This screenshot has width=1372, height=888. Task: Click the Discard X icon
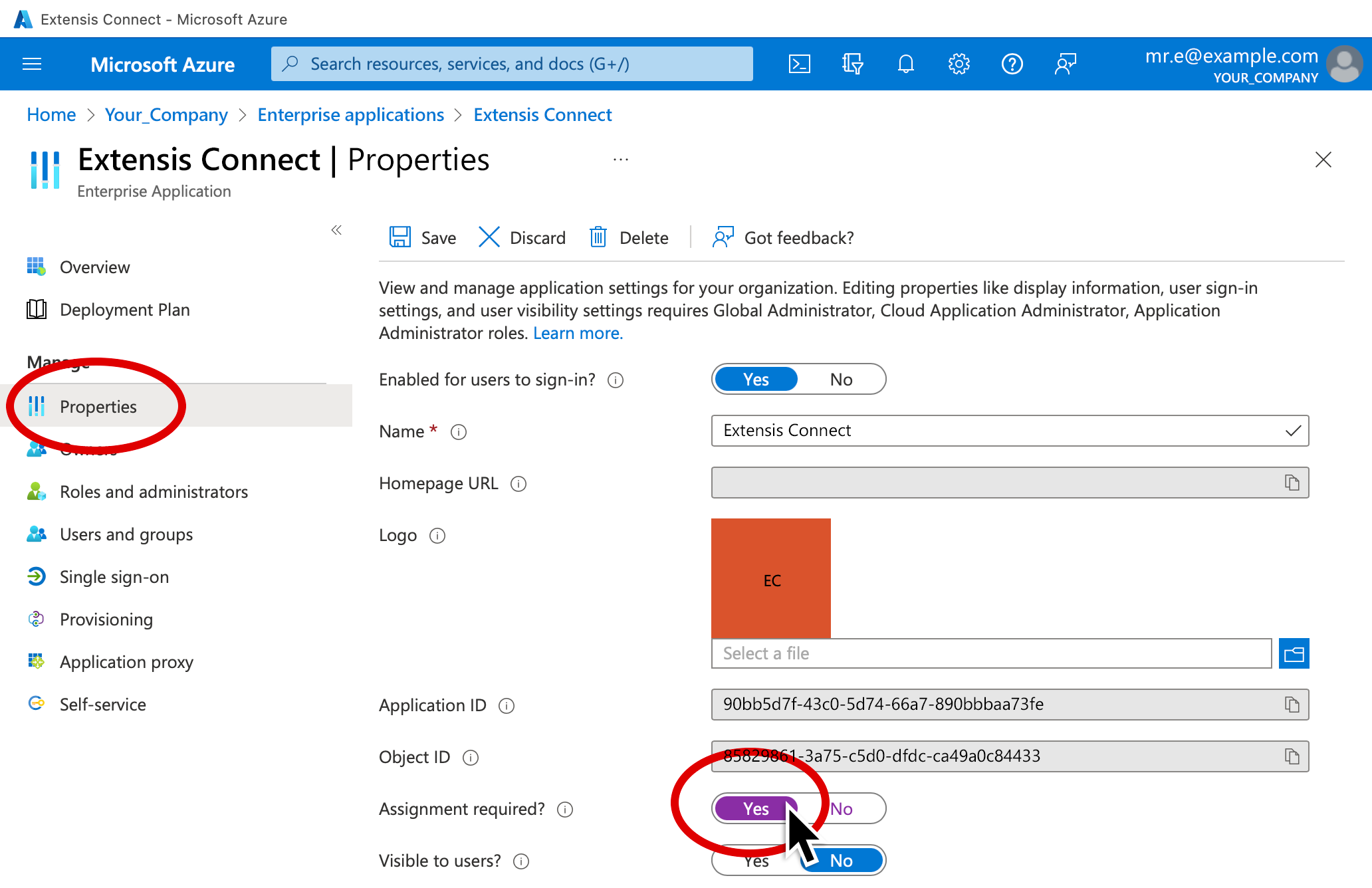click(489, 237)
